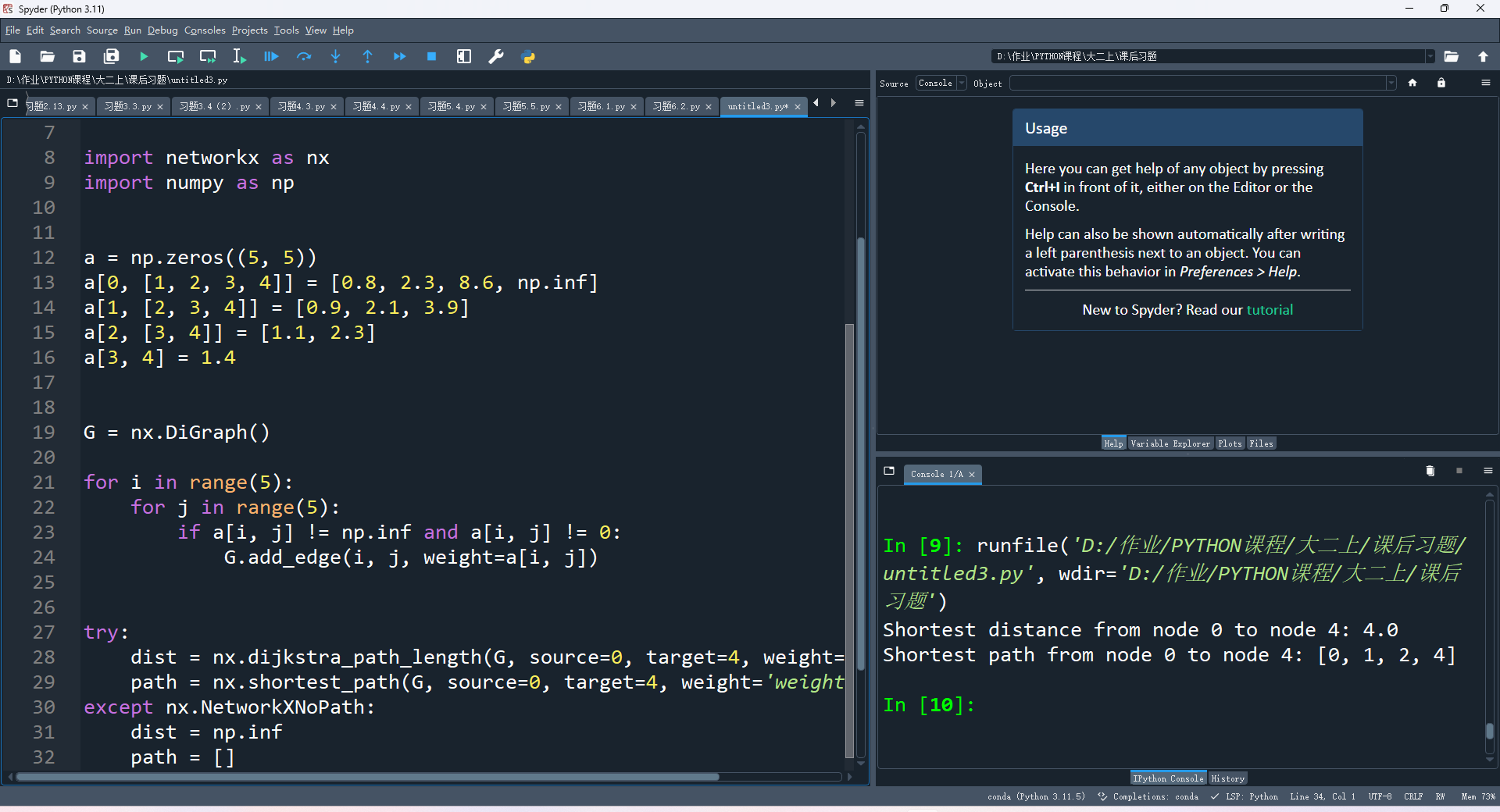1500x812 pixels.
Task: Switch to the Variable Explorer tab
Action: coord(1170,443)
